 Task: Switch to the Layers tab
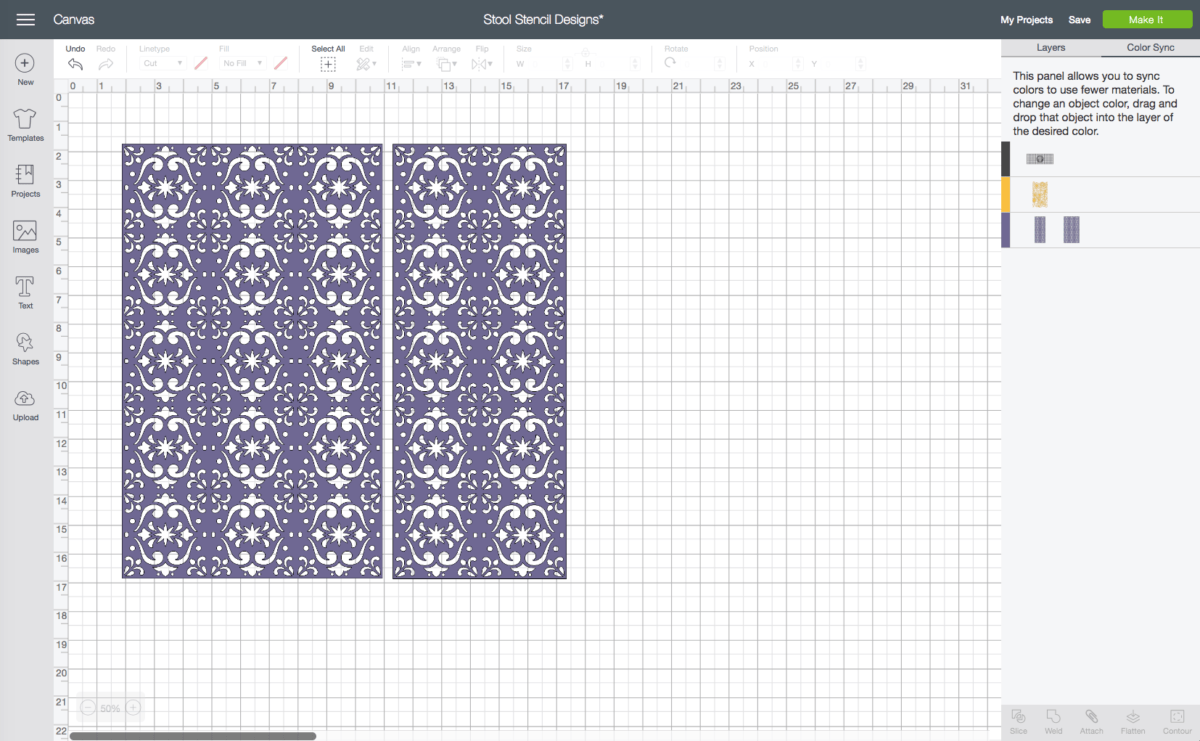1050,48
